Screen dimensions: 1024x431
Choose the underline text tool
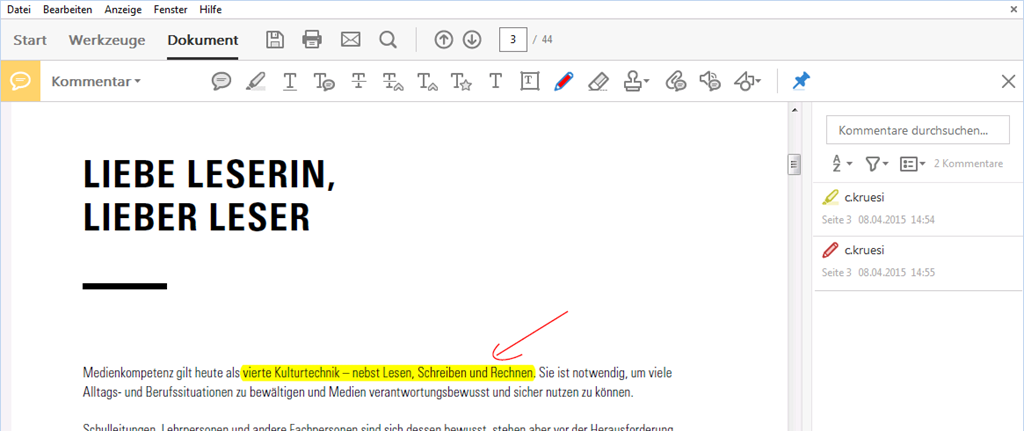click(x=290, y=81)
